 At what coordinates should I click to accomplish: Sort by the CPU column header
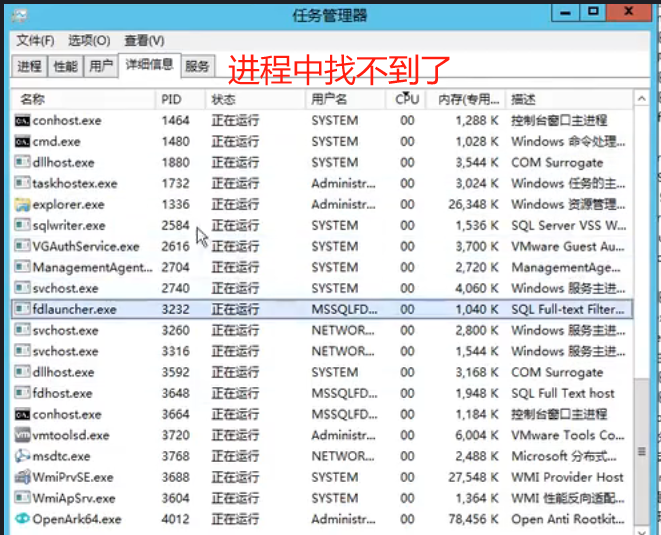click(x=406, y=99)
